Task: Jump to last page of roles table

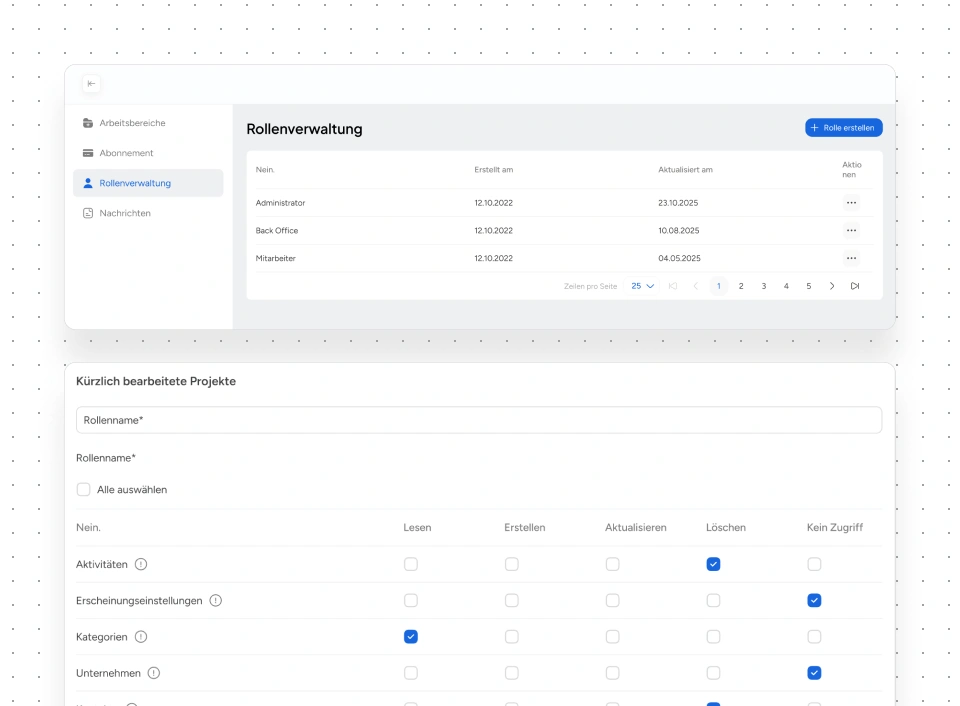Action: 855,286
